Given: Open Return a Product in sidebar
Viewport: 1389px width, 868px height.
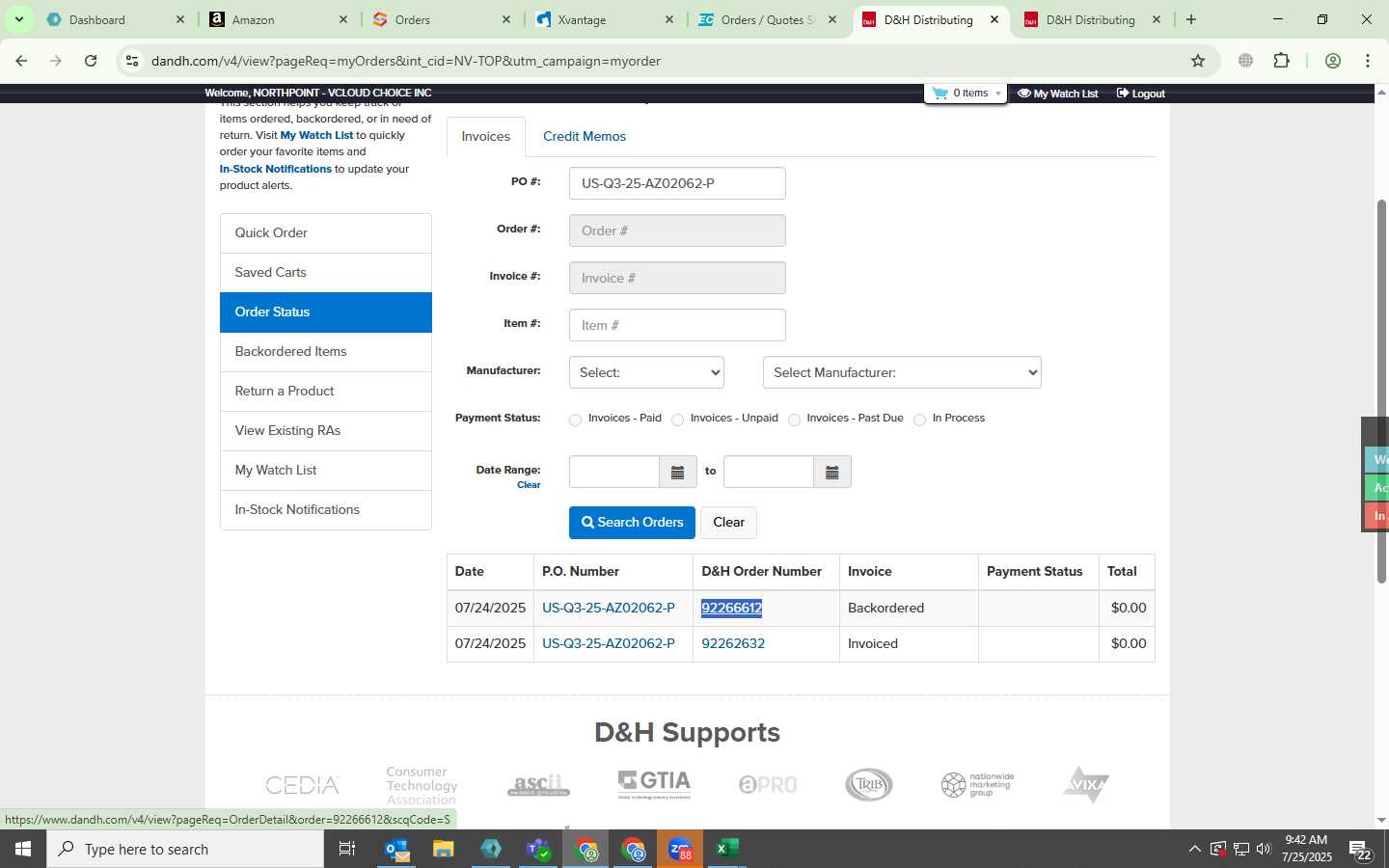Looking at the screenshot, I should [x=326, y=392].
